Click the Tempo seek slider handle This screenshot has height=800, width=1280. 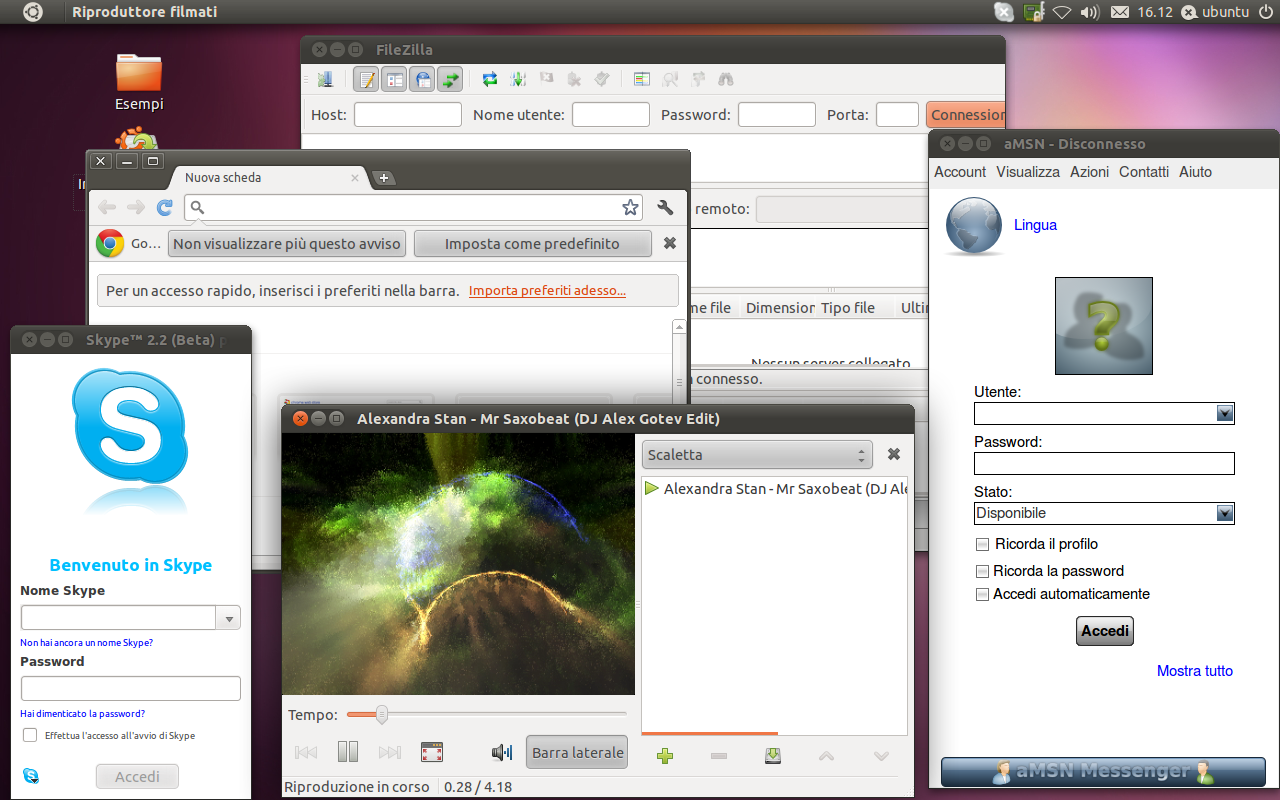[381, 714]
